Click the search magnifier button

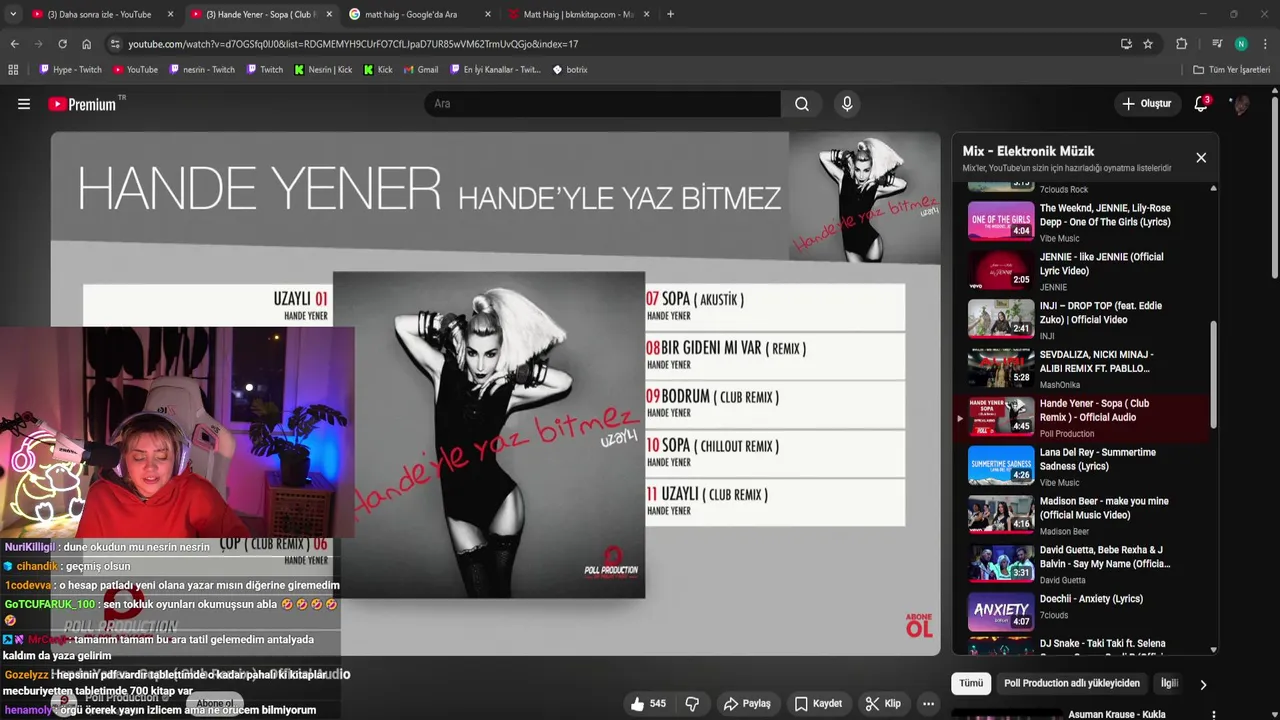[802, 104]
